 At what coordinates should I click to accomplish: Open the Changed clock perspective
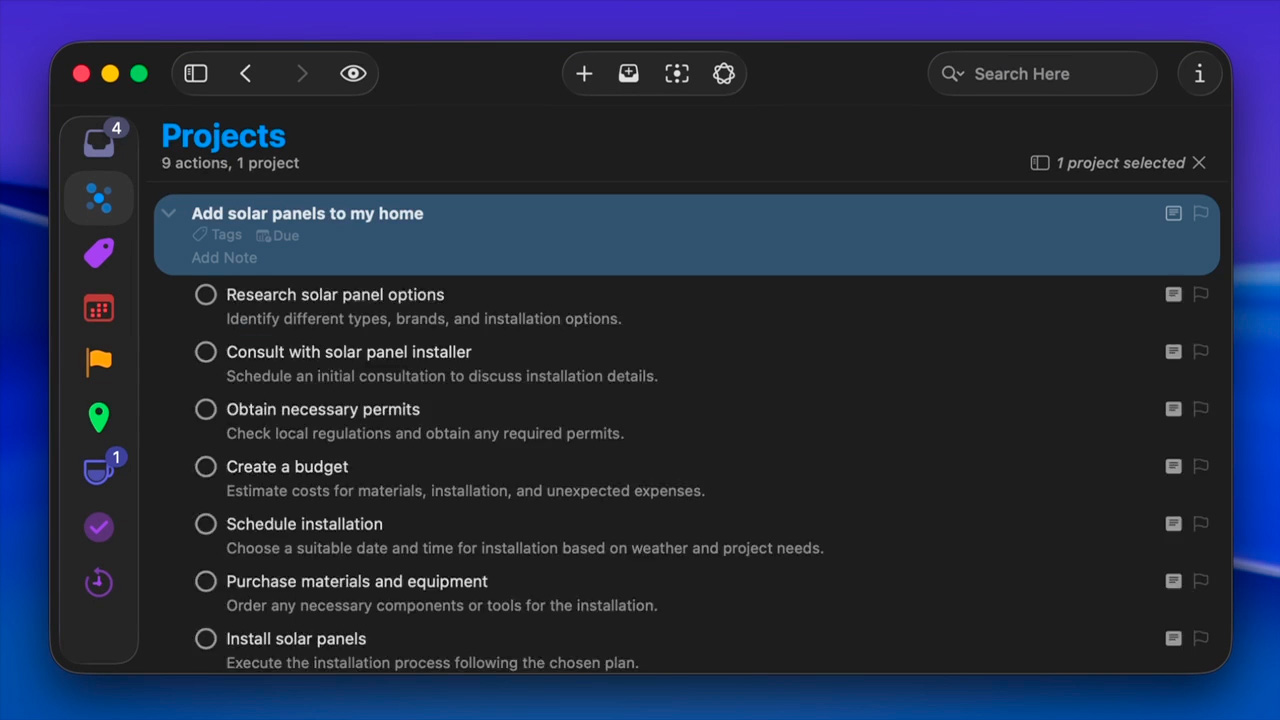pos(99,582)
